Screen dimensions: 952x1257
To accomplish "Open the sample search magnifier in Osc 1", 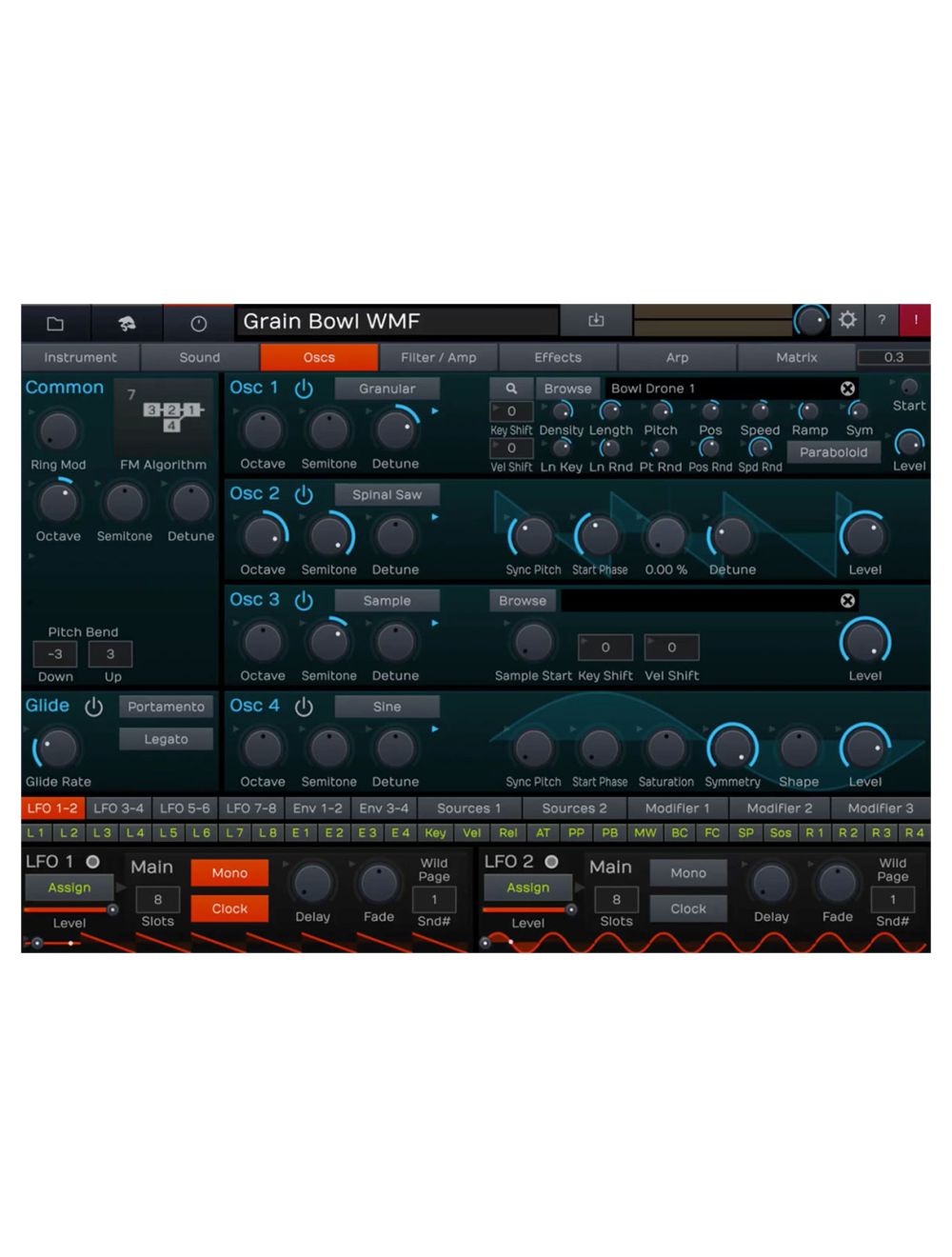I will click(x=511, y=389).
